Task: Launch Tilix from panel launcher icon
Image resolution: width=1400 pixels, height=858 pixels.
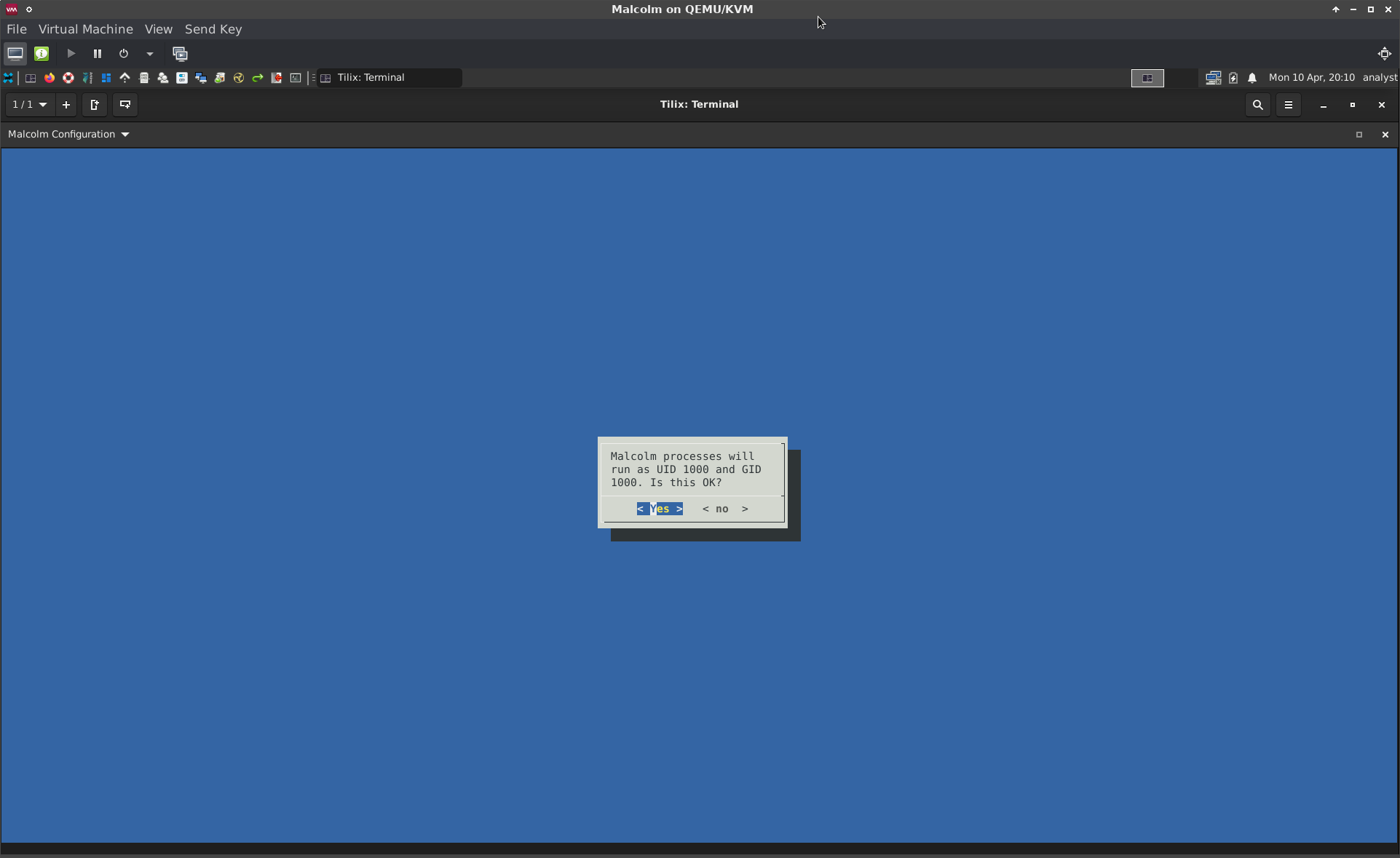Action: click(31, 78)
